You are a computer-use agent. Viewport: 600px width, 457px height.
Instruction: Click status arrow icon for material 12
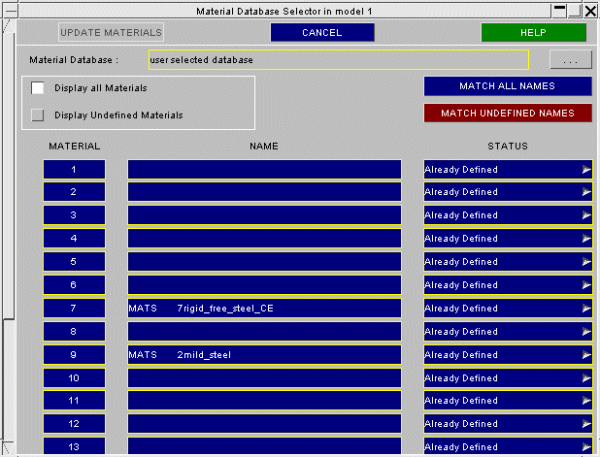point(587,424)
